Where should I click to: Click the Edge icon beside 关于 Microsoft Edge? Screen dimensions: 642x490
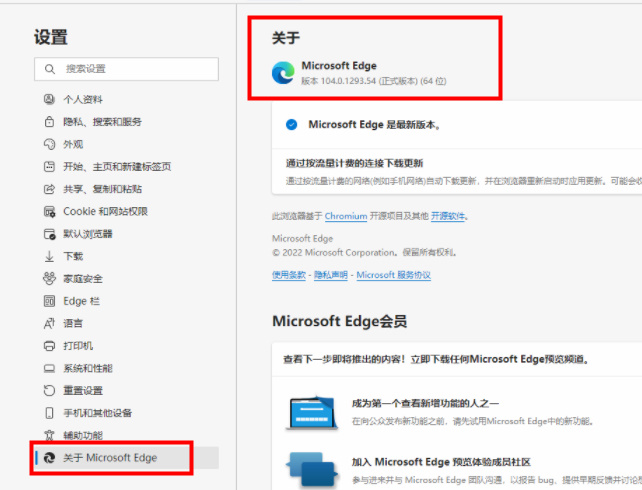point(49,458)
